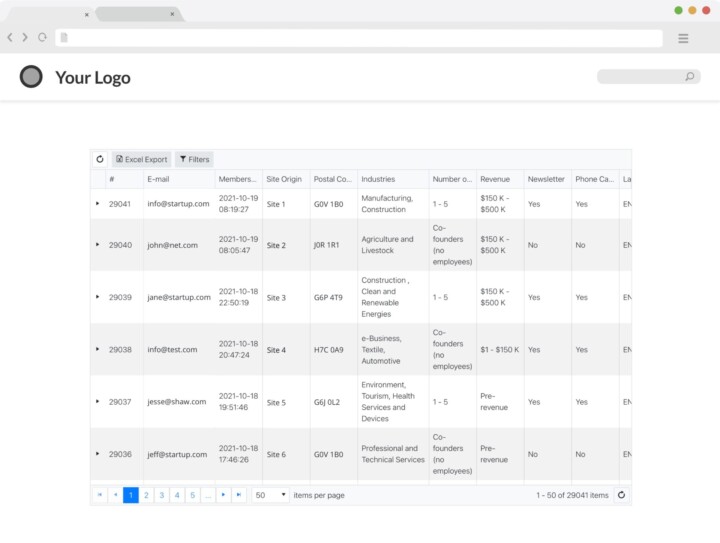Click email jeff@startup.com

(177, 454)
